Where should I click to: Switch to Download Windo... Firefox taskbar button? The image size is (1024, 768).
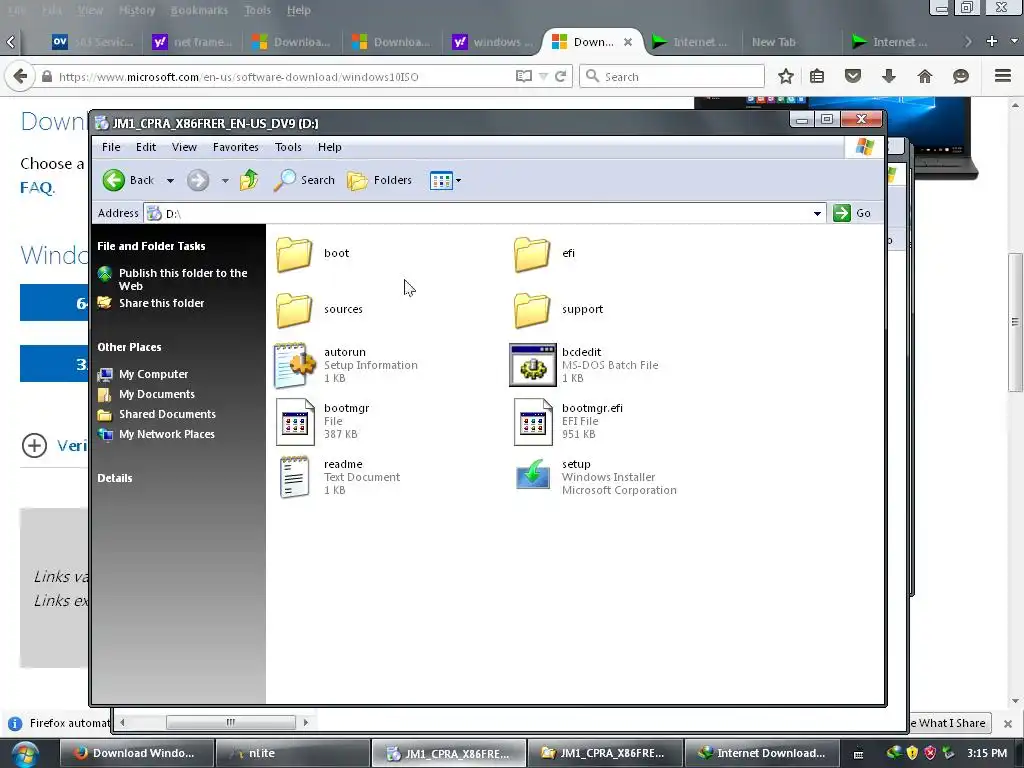pos(137,753)
